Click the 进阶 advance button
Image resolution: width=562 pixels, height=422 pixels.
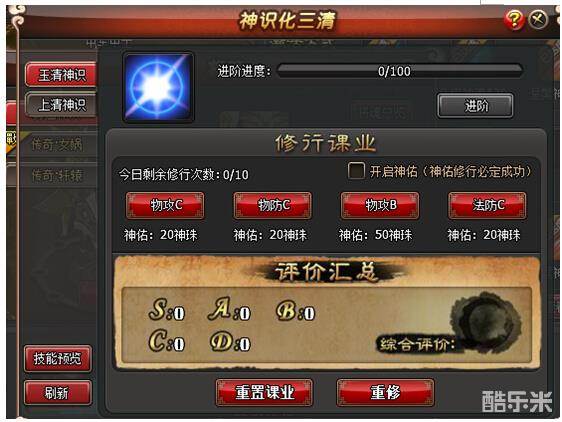(475, 106)
